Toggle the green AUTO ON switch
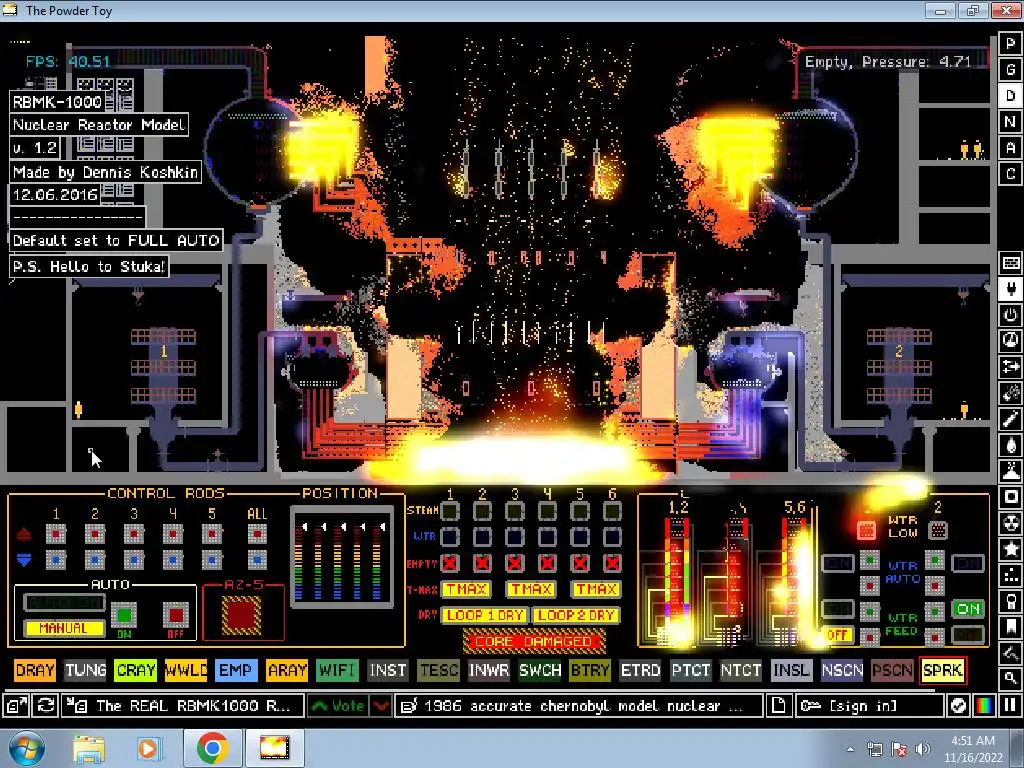 tap(124, 615)
